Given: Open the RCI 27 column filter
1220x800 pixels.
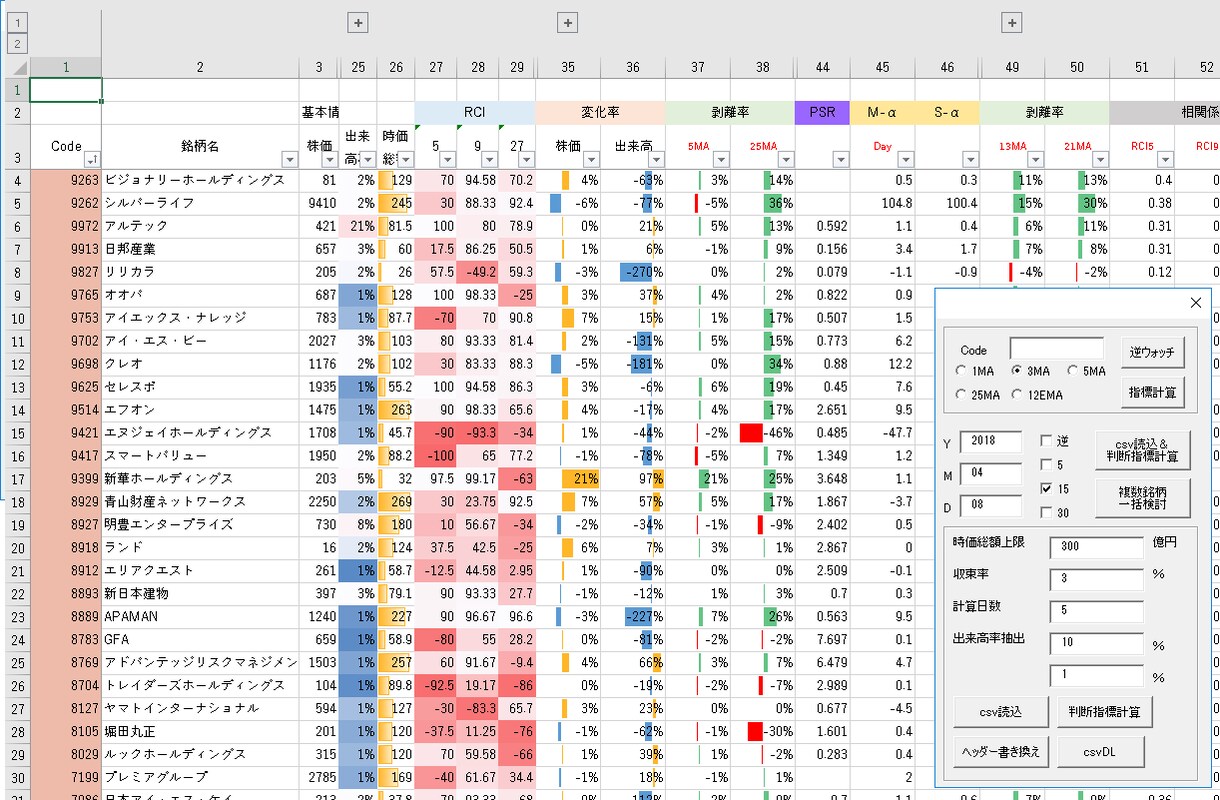Looking at the screenshot, I should click(x=526, y=160).
